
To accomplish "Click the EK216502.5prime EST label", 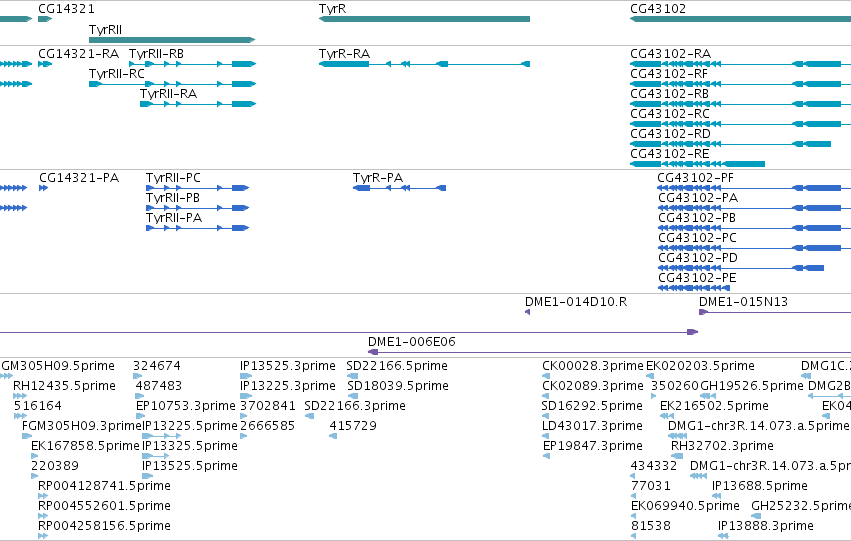I will click(714, 406).
